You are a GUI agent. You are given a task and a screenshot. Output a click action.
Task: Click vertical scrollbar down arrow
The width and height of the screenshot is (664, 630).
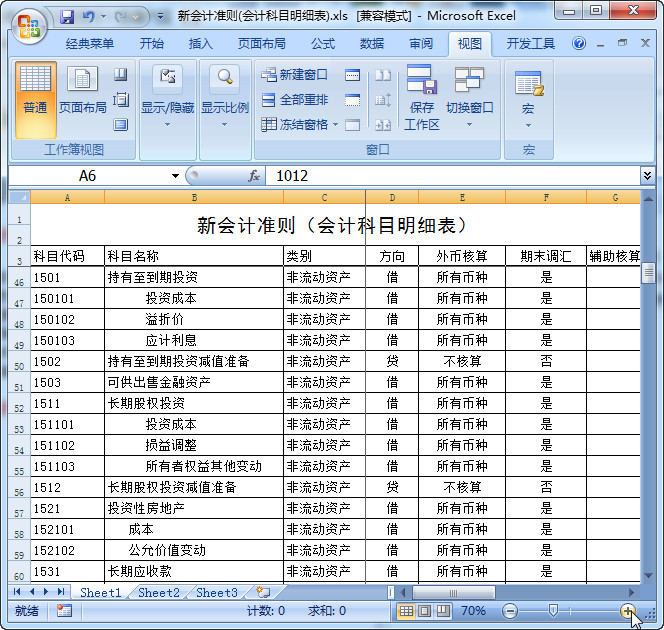(648, 575)
